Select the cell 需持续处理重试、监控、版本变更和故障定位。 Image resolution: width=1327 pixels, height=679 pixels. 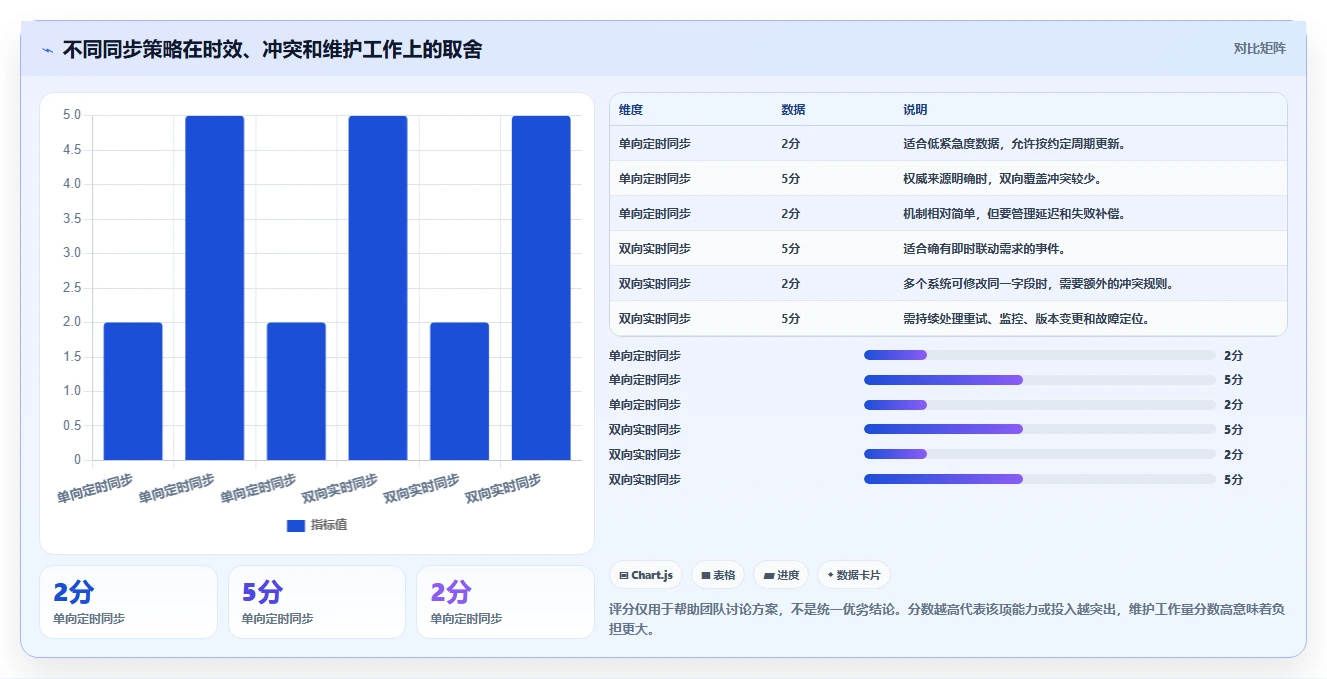point(1026,319)
